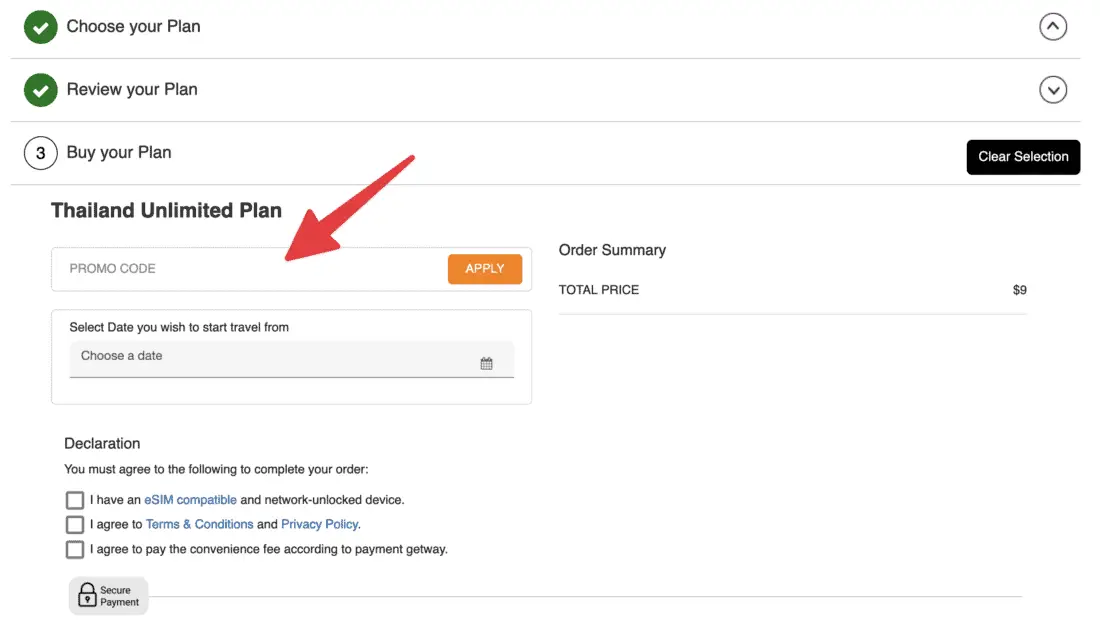
Task: Click the green checkmark beside Choose your Plan
Action: tap(40, 28)
